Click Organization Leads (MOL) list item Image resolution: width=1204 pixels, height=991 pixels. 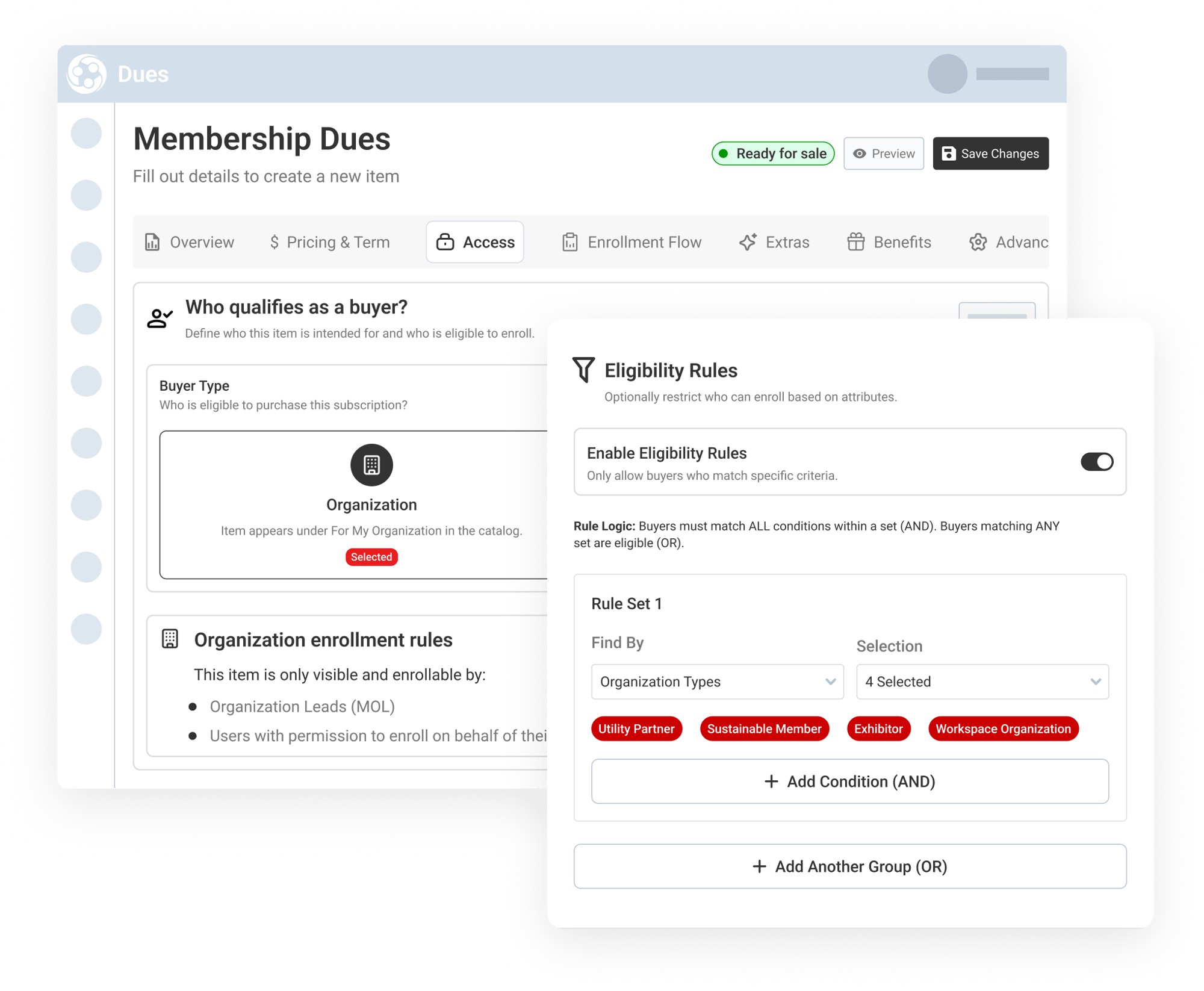[302, 706]
